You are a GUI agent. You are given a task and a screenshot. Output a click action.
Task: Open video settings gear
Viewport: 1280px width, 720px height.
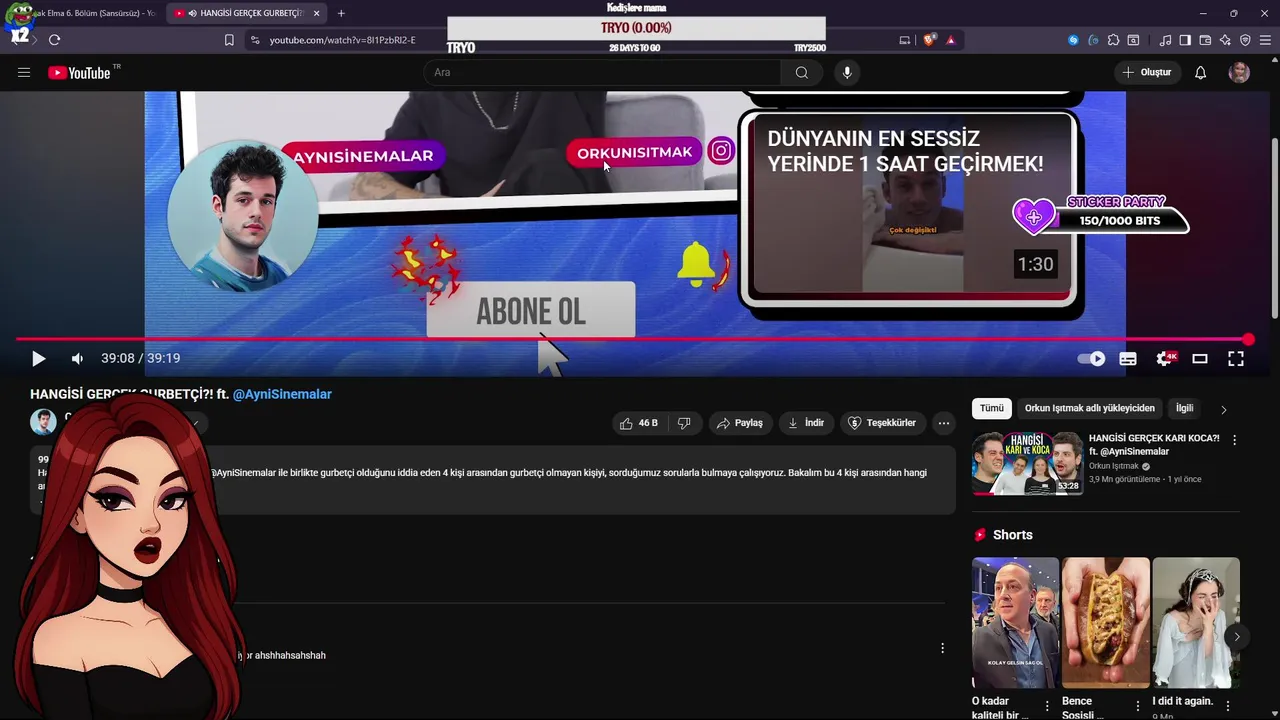point(1164,358)
